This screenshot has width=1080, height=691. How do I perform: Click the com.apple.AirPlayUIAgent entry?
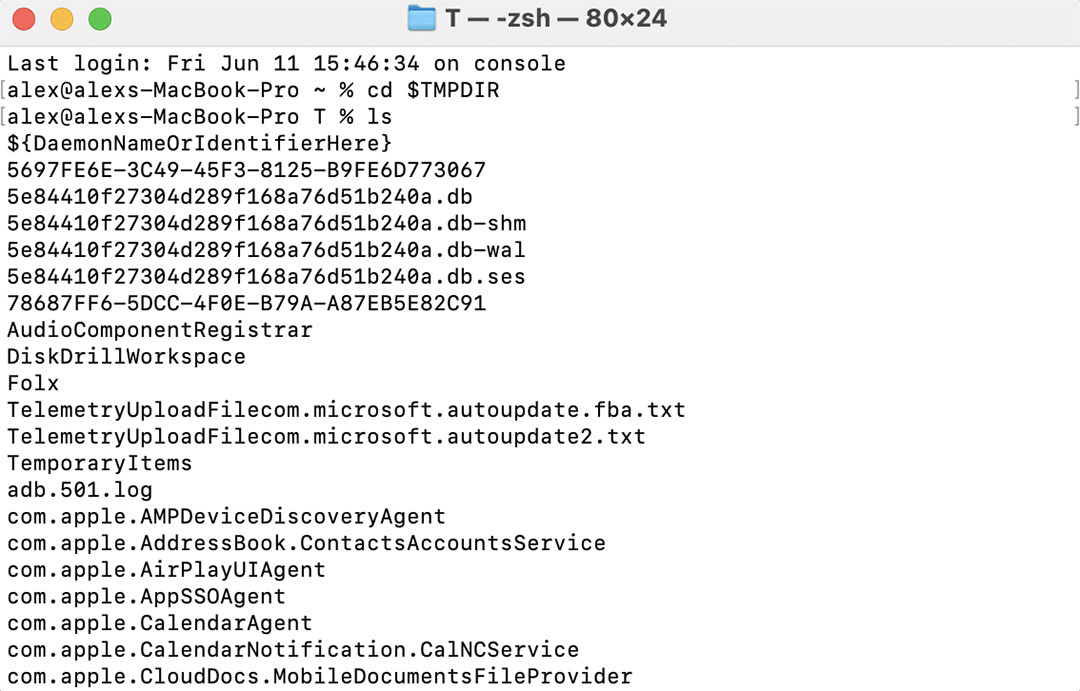[166, 570]
